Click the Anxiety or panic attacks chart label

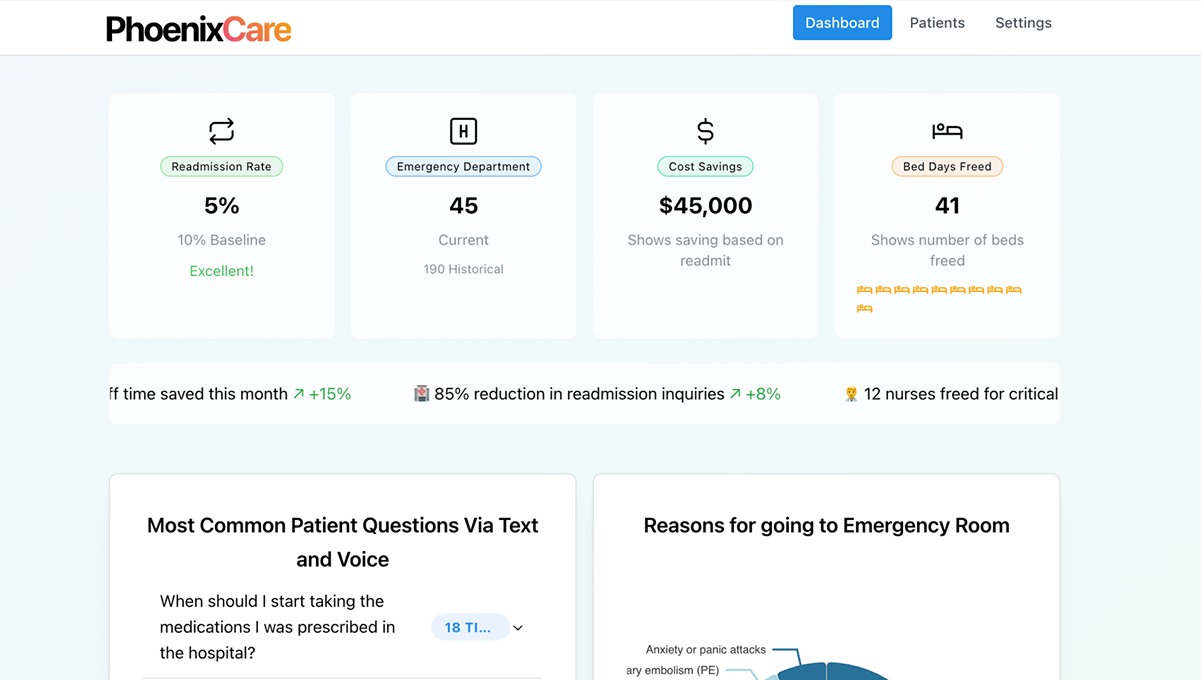click(x=705, y=650)
